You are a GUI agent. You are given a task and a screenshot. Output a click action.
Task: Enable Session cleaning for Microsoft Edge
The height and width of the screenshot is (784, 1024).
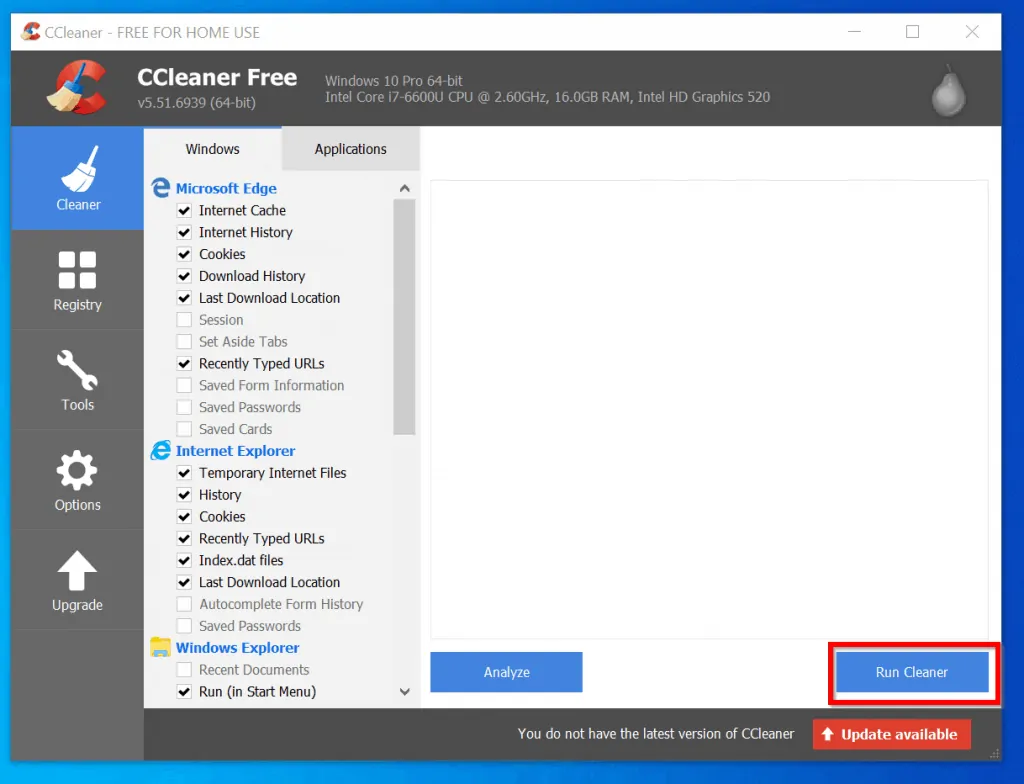tap(184, 319)
